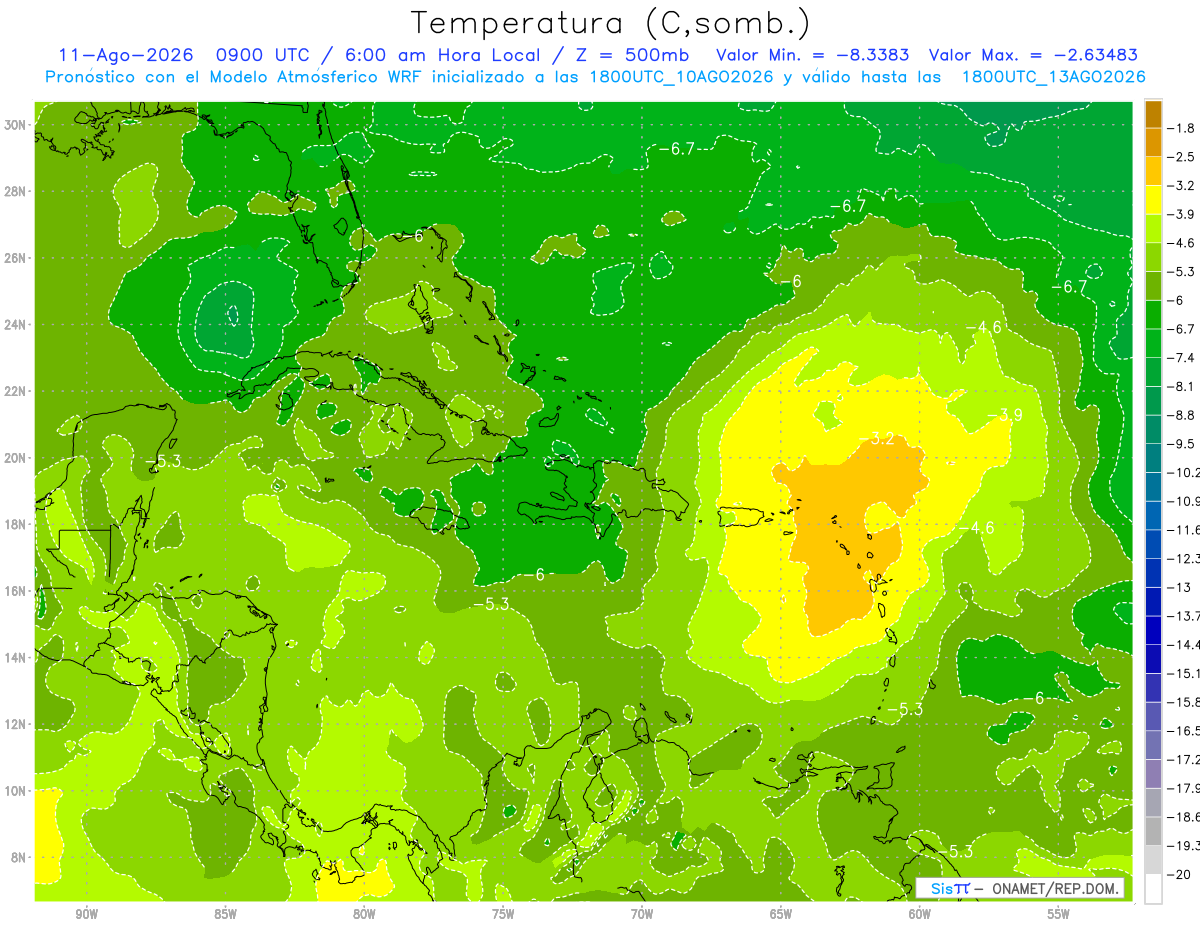
Task: Click the "20N" latitude axis label
Action: coord(16,458)
